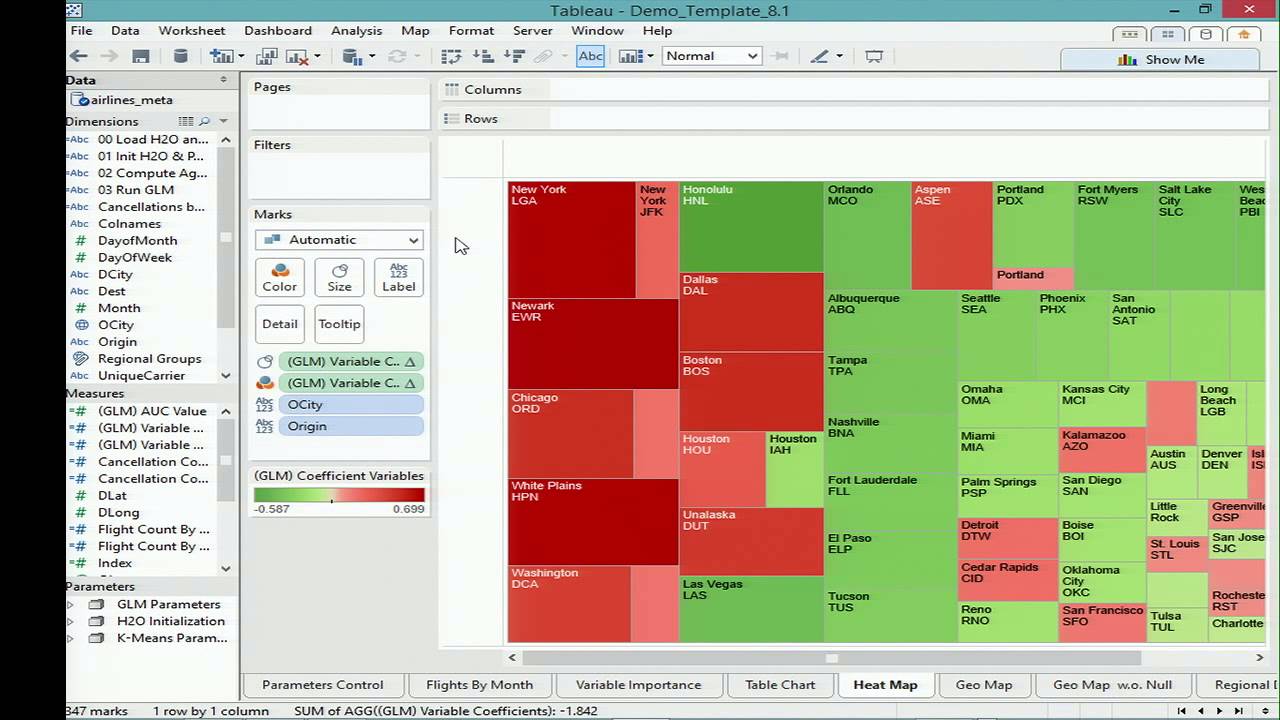Open the Dimensions pane dropdown arrow
Viewport: 1280px width, 720px height.
coord(223,122)
